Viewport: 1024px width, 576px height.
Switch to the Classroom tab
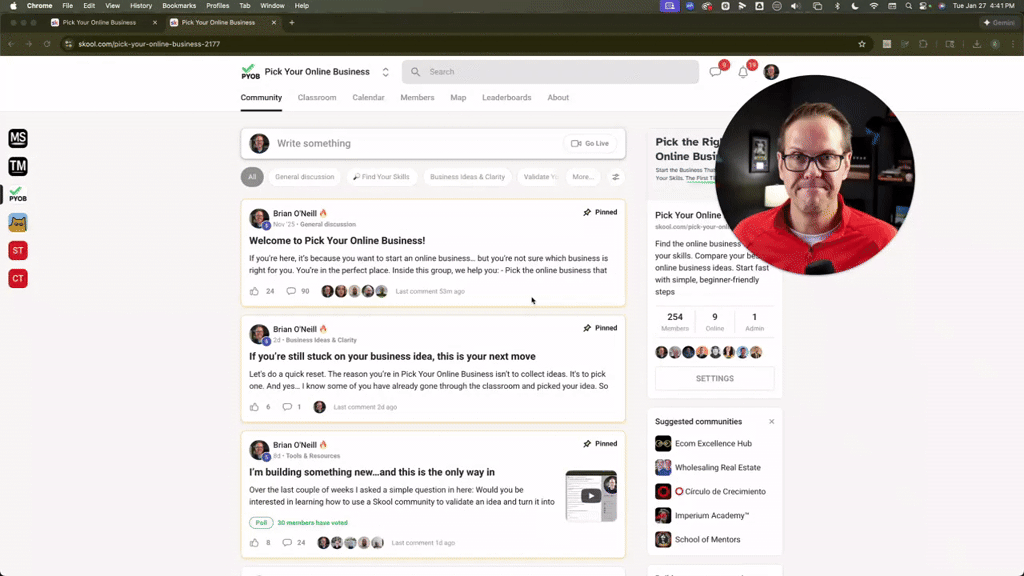pyautogui.click(x=317, y=98)
